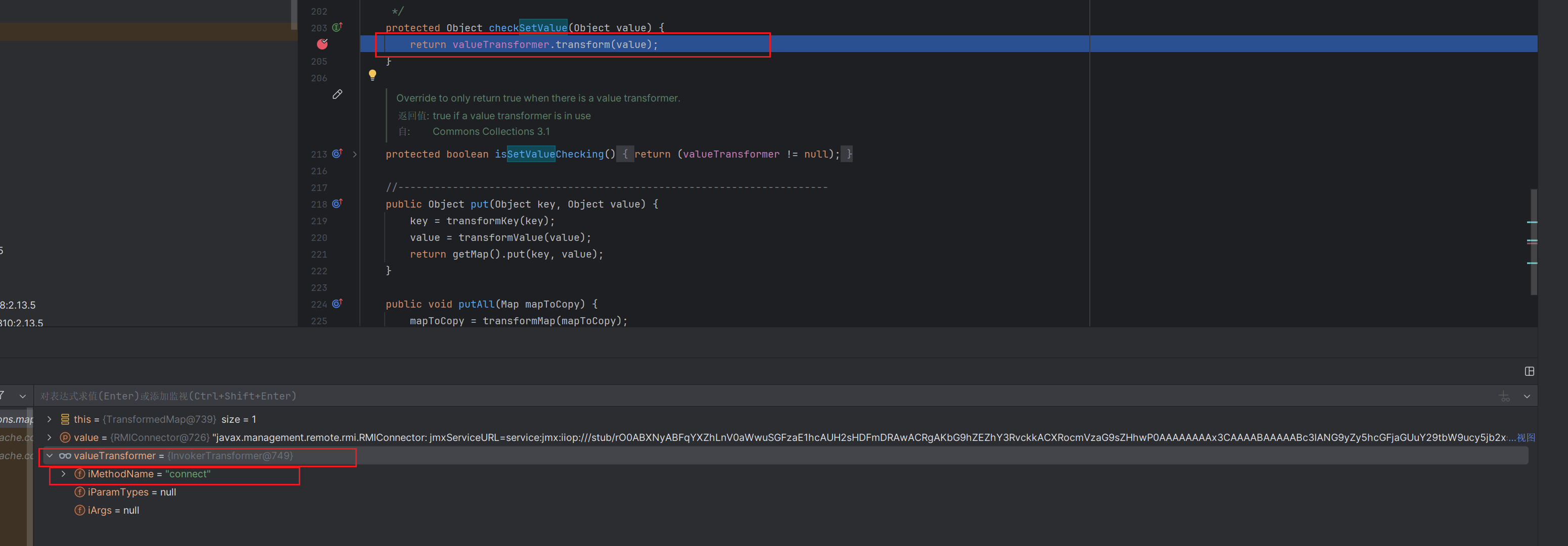Viewport: 1568px width, 546px height.
Task: Open the '视图' link at the end of value
Action: pos(1526,438)
